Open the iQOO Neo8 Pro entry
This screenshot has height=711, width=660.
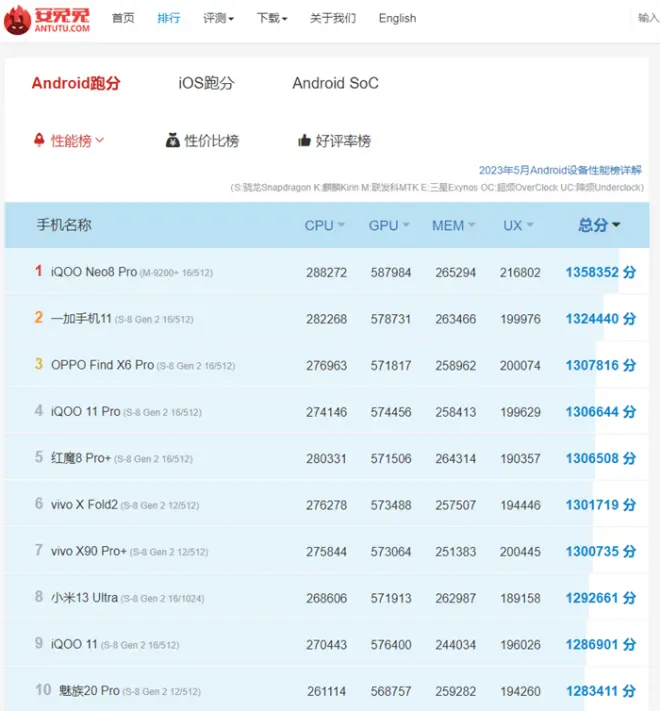click(x=94, y=272)
